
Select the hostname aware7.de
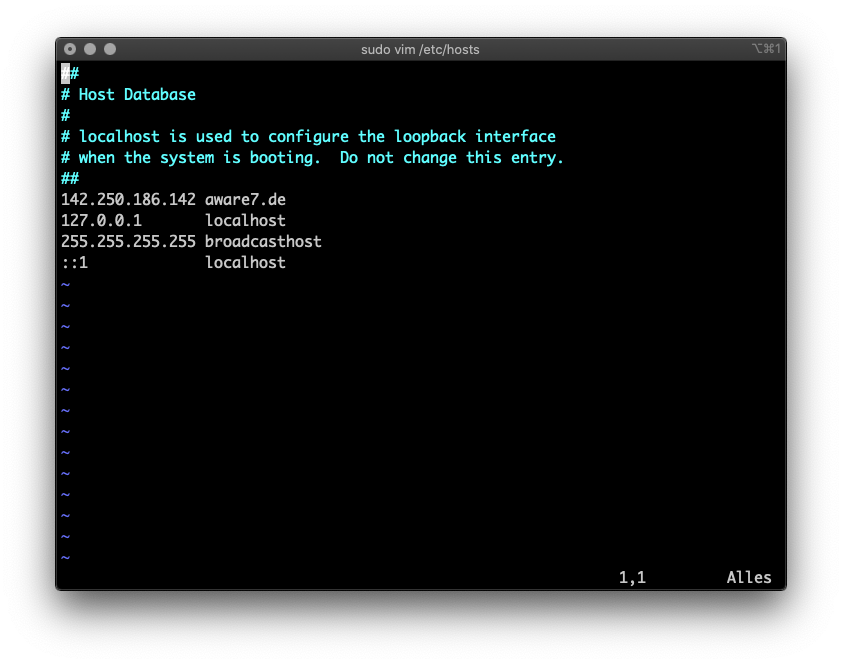244,199
